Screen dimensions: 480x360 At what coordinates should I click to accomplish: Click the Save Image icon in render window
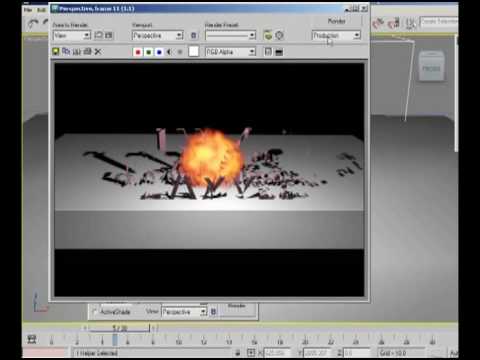click(x=56, y=52)
